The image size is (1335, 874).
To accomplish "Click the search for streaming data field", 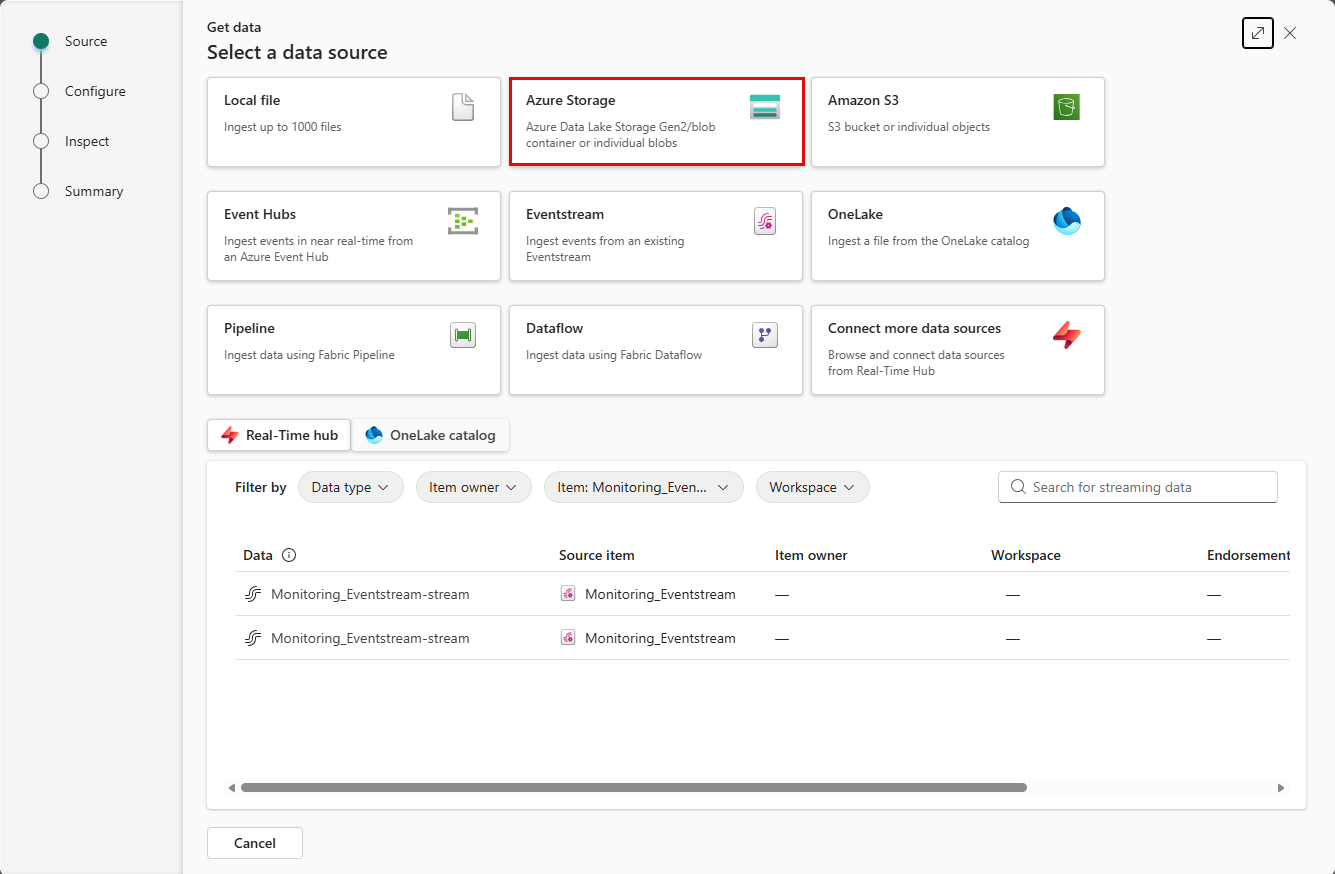I will point(1137,487).
